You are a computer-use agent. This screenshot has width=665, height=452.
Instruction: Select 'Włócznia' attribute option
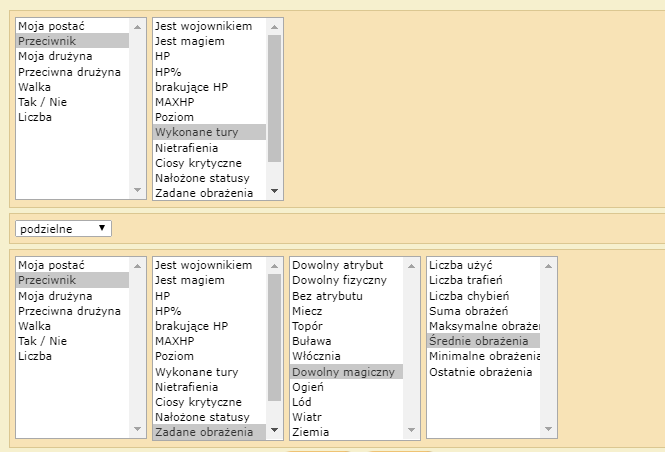[x=346, y=356]
